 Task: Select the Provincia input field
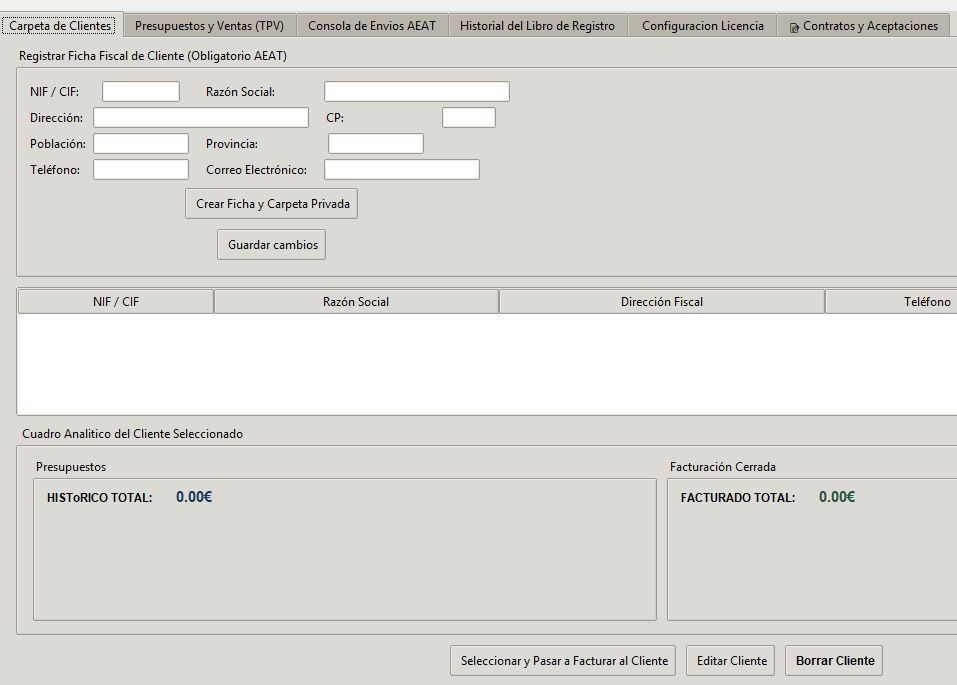376,143
